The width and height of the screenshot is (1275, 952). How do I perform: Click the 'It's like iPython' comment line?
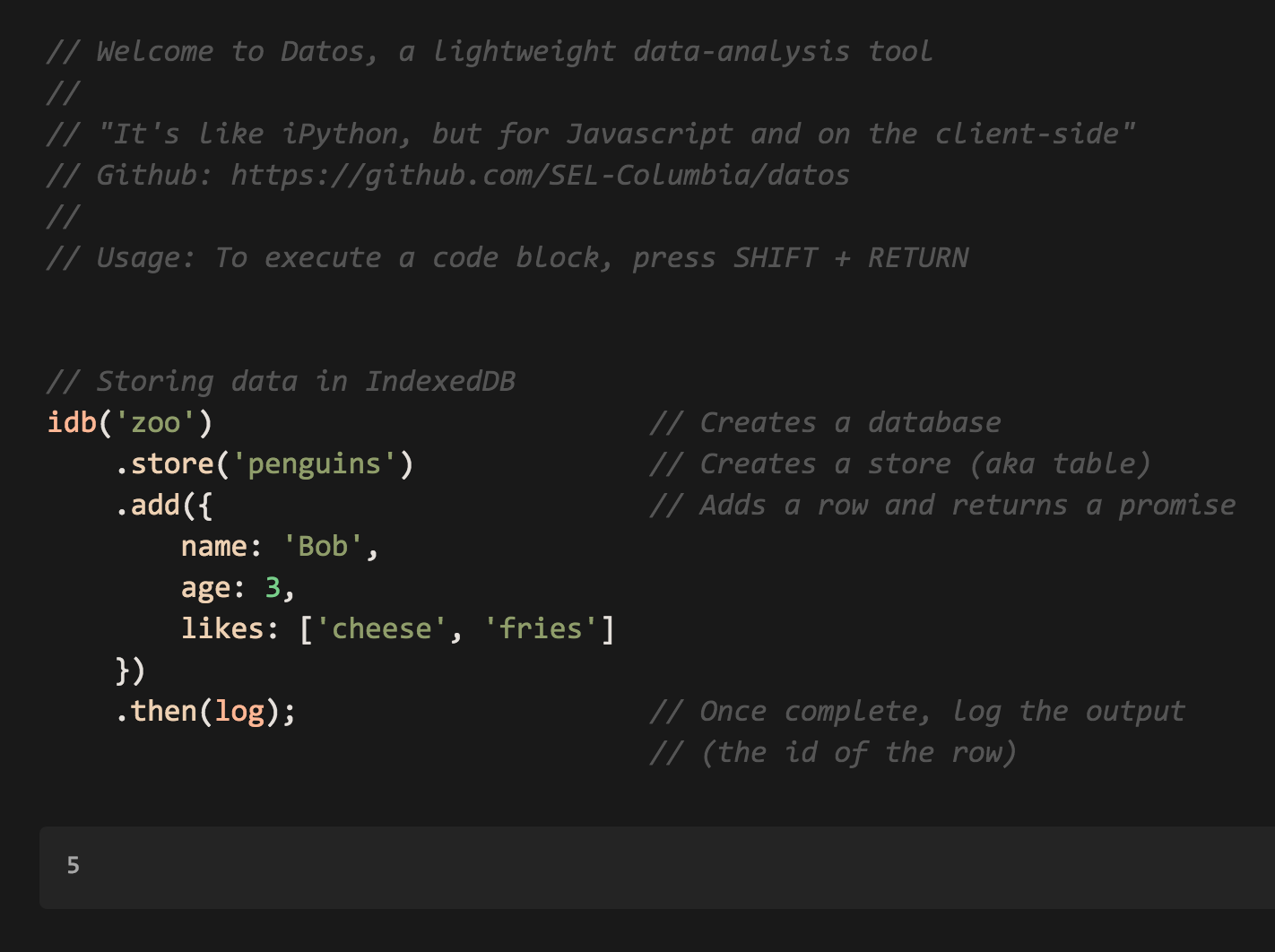pyautogui.click(x=591, y=134)
